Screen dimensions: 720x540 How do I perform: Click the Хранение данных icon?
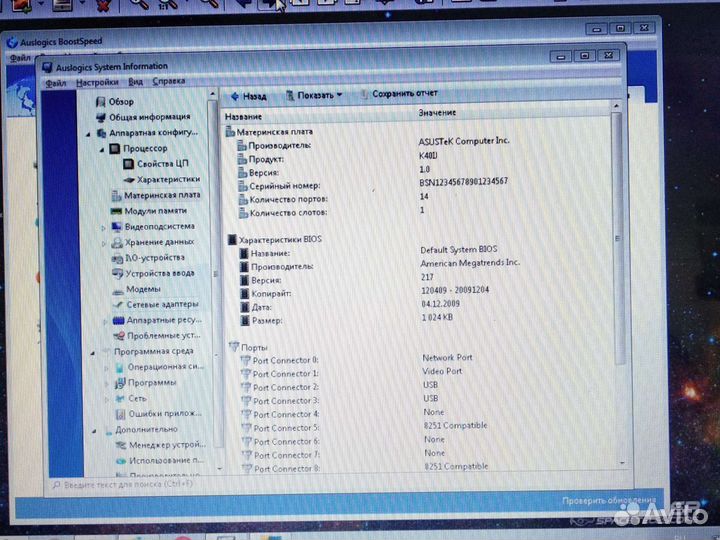118,242
